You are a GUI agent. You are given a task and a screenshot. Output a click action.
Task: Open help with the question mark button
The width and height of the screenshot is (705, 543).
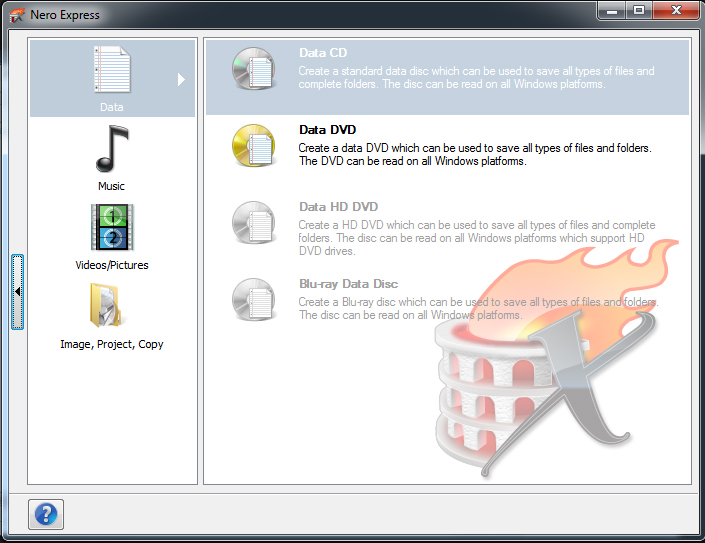[45, 514]
